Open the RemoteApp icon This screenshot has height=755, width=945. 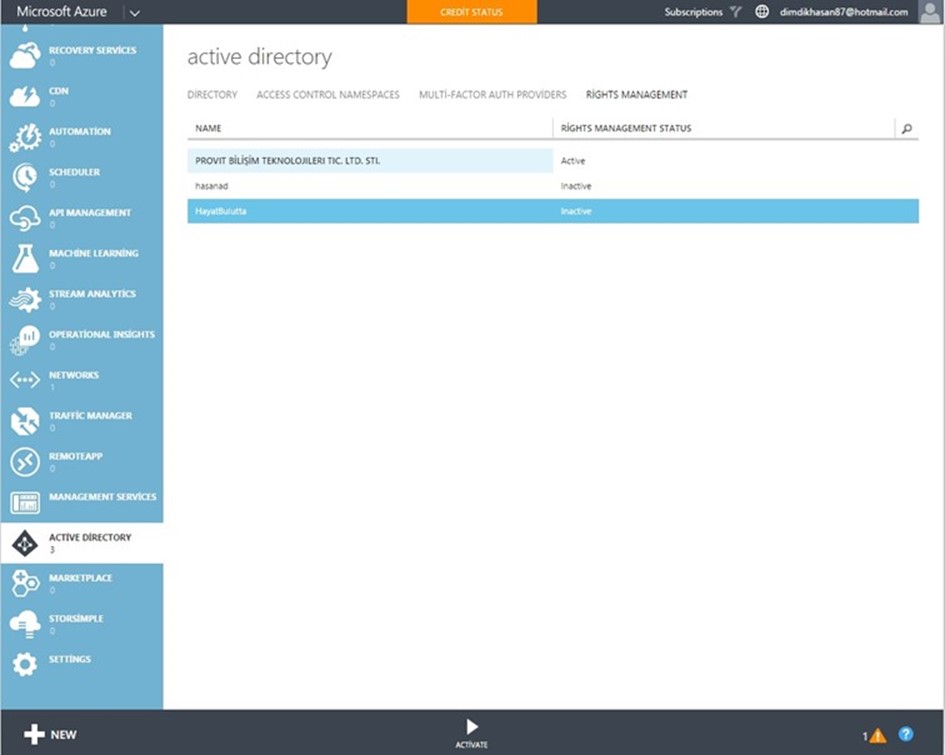click(25, 462)
